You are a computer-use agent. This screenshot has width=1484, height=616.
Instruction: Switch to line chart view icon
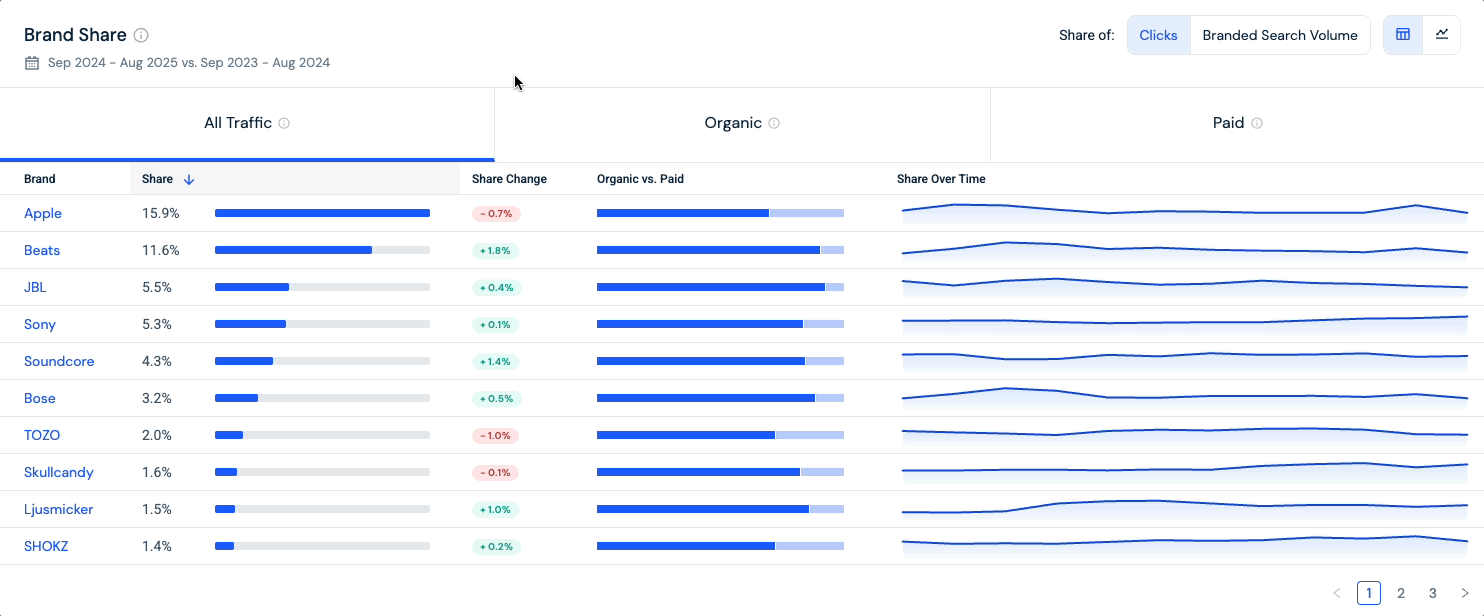pos(1442,35)
